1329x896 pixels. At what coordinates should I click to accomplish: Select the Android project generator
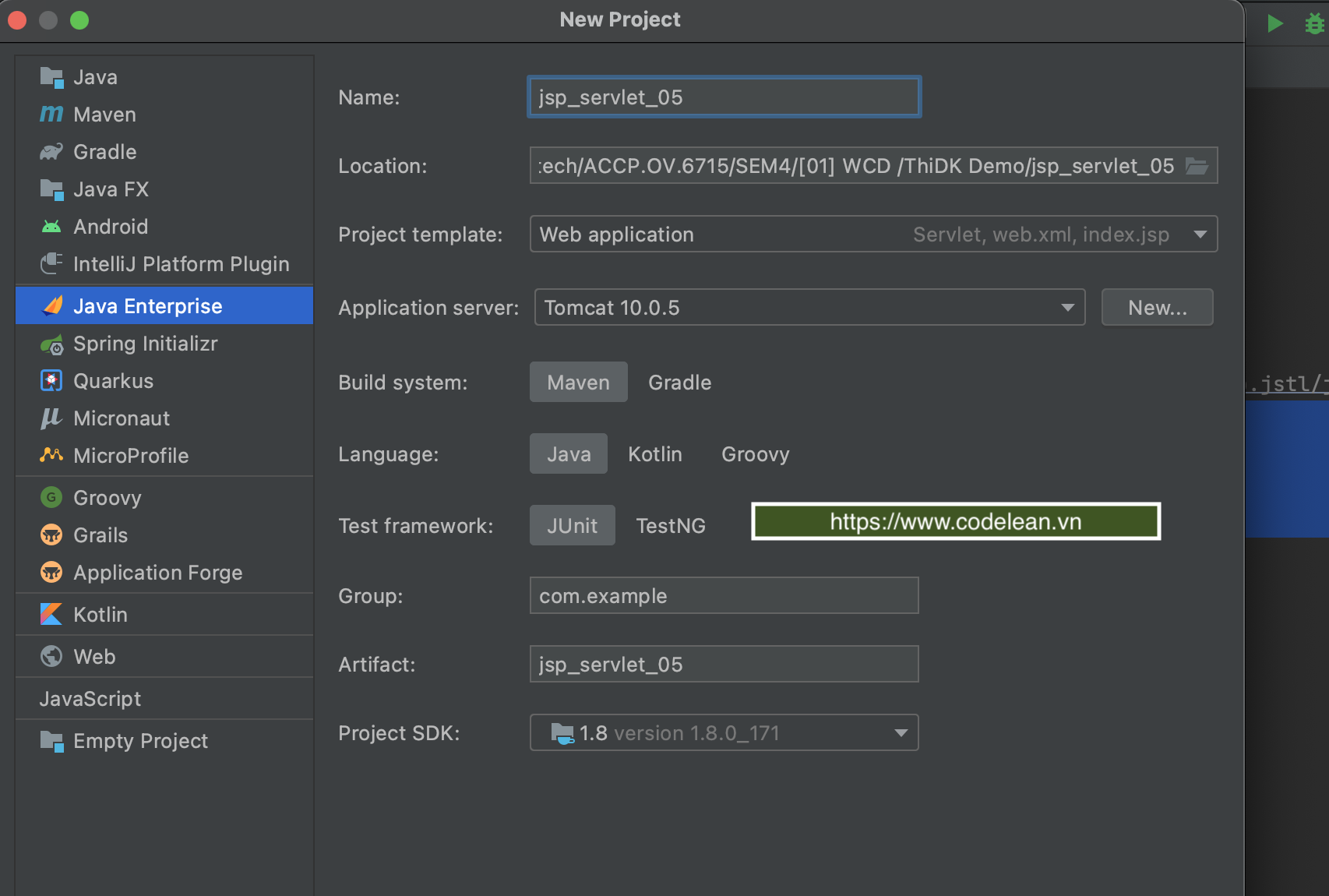pos(111,226)
